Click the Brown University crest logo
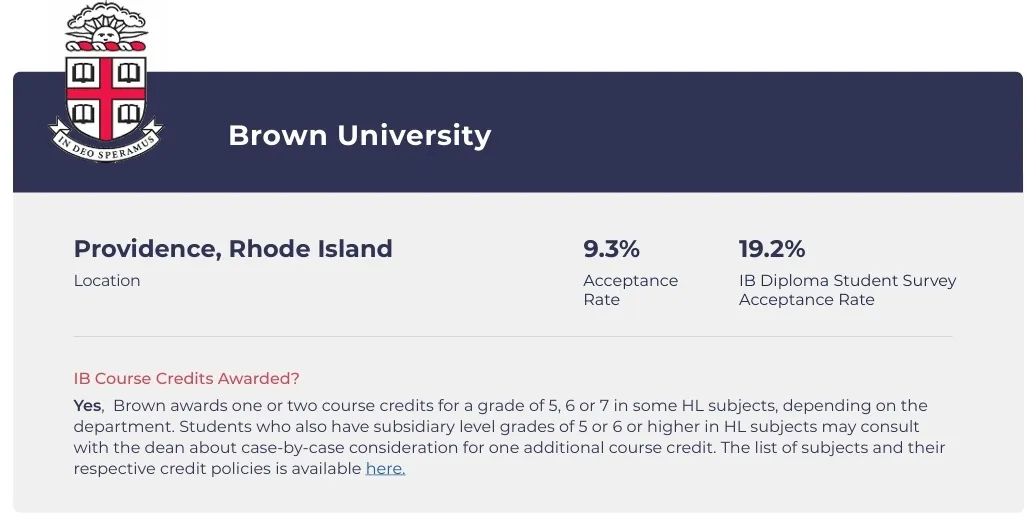The height and width of the screenshot is (523, 1036). [106, 82]
